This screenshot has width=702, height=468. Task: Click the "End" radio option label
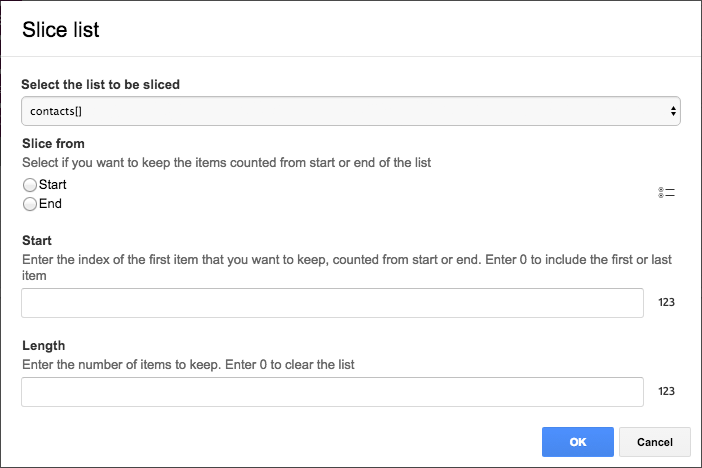click(x=50, y=204)
